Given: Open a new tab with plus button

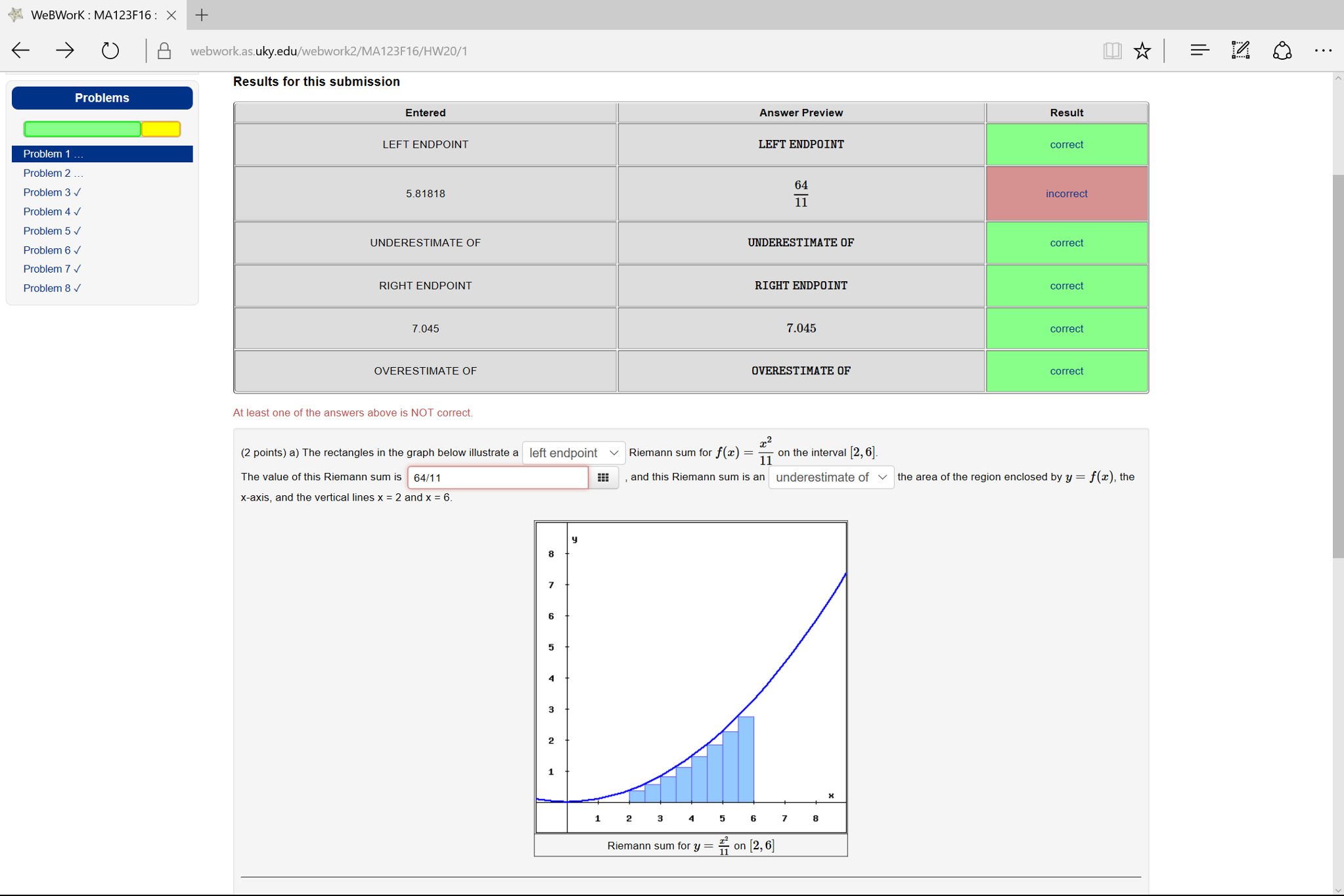Looking at the screenshot, I should point(202,14).
